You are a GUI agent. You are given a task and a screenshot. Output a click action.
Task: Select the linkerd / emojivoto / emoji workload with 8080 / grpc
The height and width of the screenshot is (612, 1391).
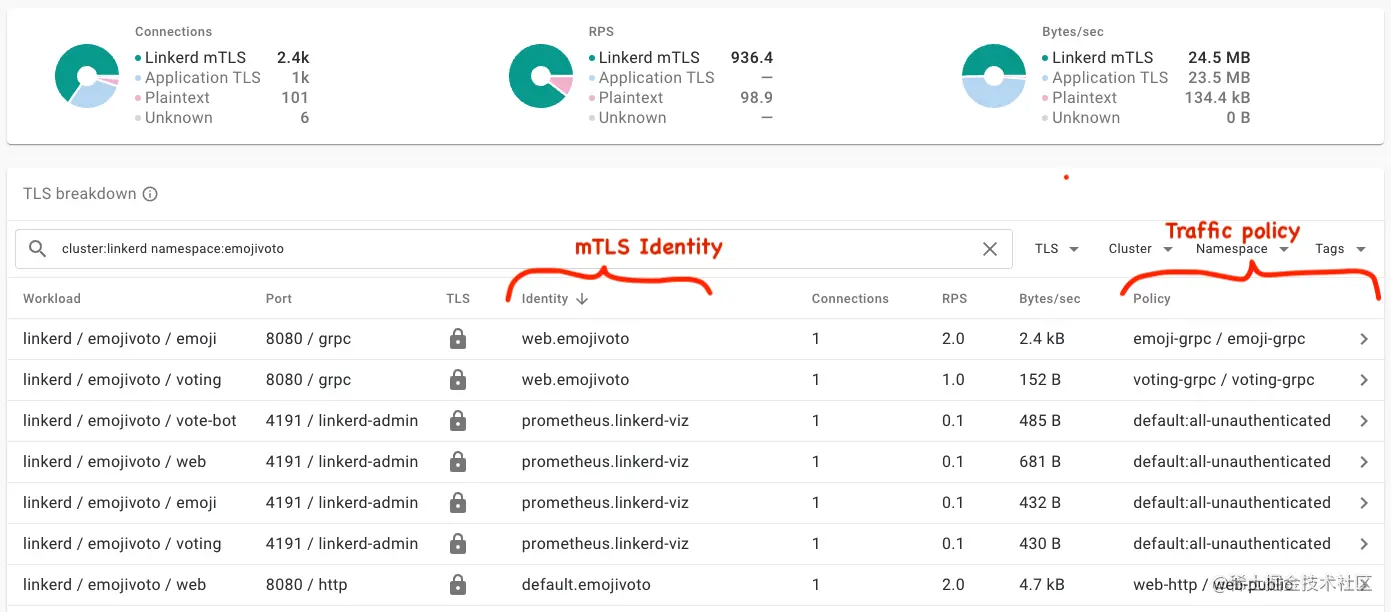coord(120,339)
